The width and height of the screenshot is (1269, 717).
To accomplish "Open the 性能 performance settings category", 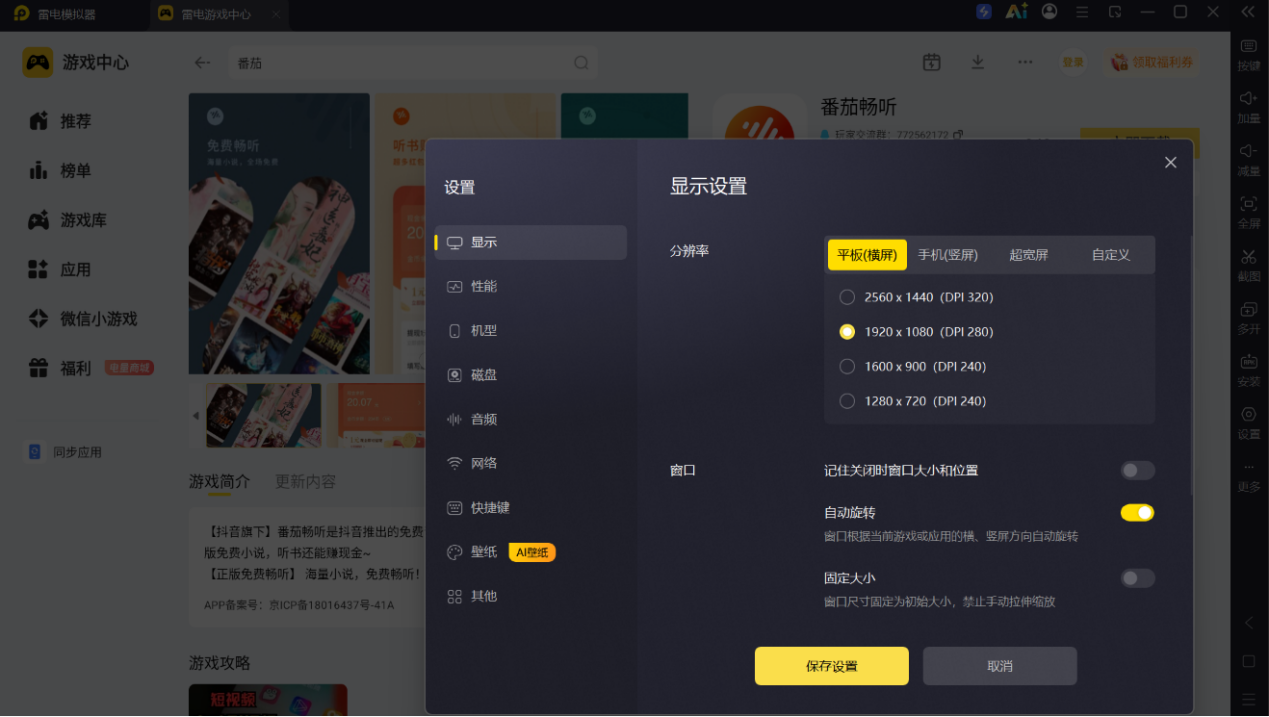I will tap(531, 287).
